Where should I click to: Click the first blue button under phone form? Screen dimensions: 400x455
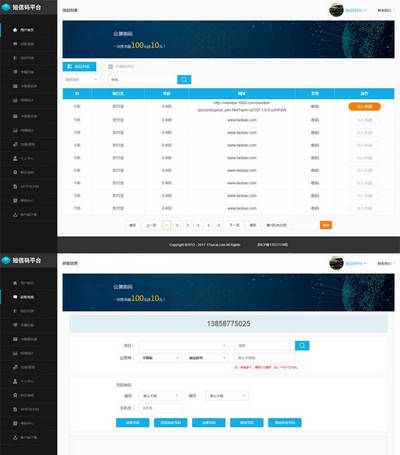point(133,423)
